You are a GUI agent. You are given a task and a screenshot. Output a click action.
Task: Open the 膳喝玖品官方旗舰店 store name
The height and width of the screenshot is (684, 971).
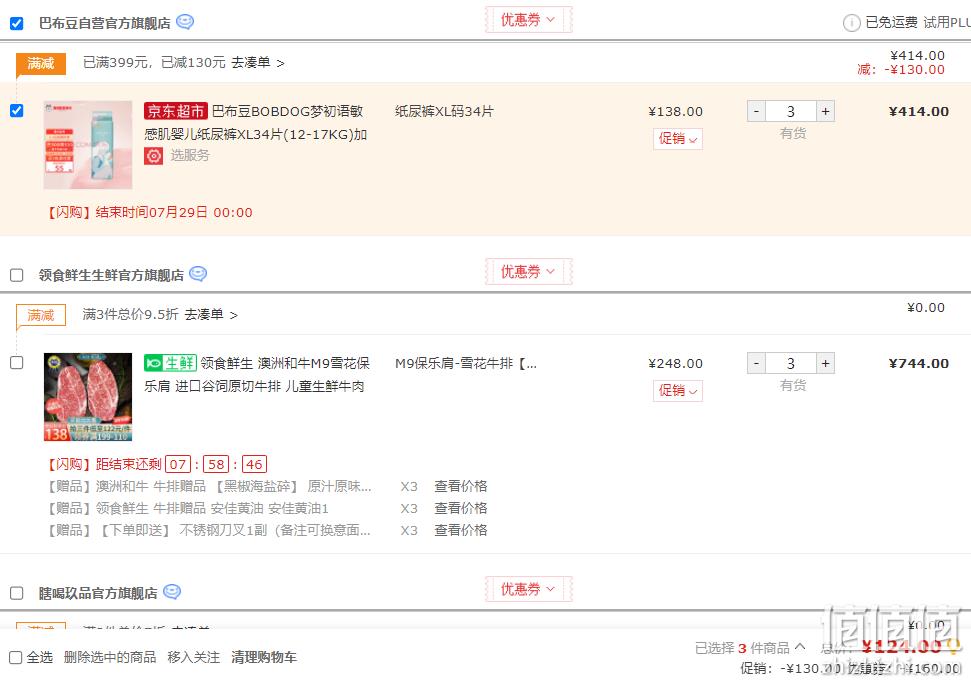98,593
